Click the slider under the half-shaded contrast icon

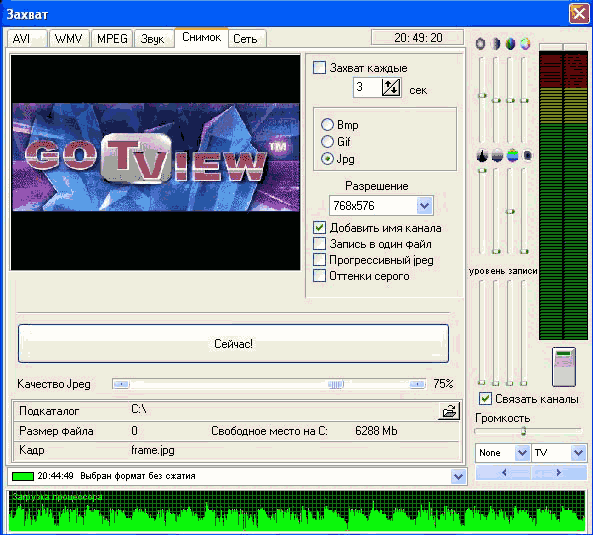[496, 100]
